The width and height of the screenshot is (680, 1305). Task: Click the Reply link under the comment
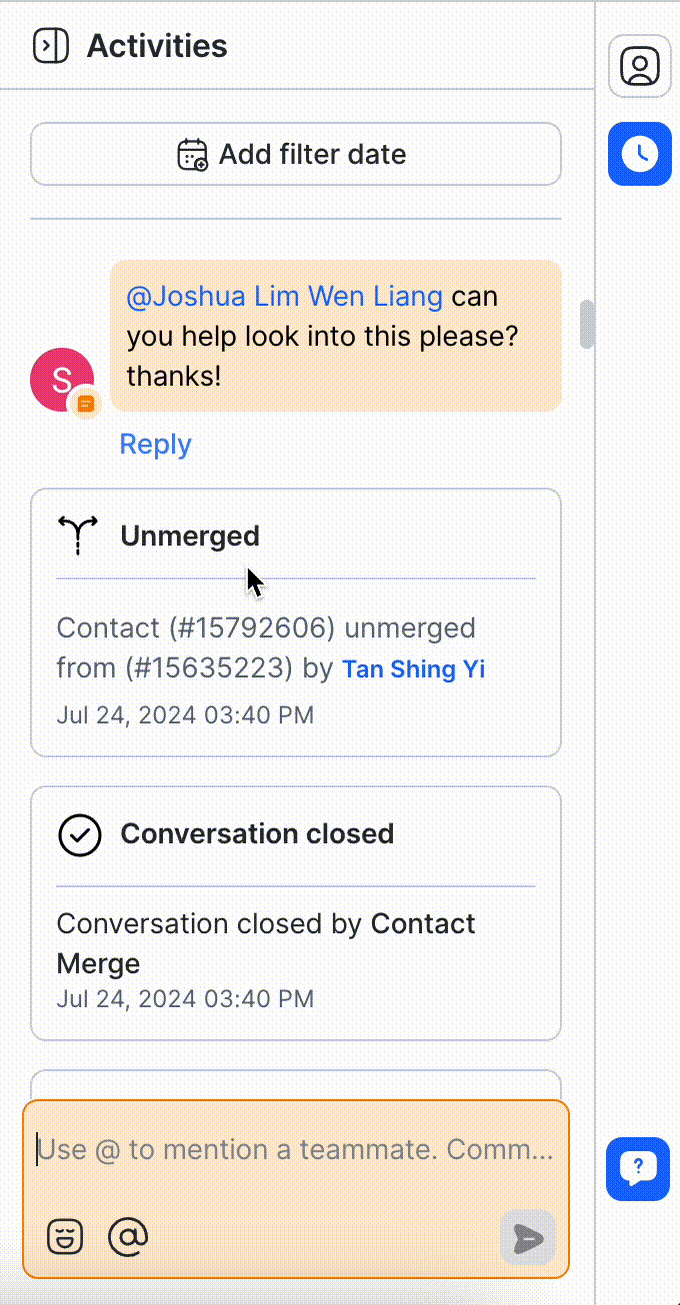tap(155, 444)
